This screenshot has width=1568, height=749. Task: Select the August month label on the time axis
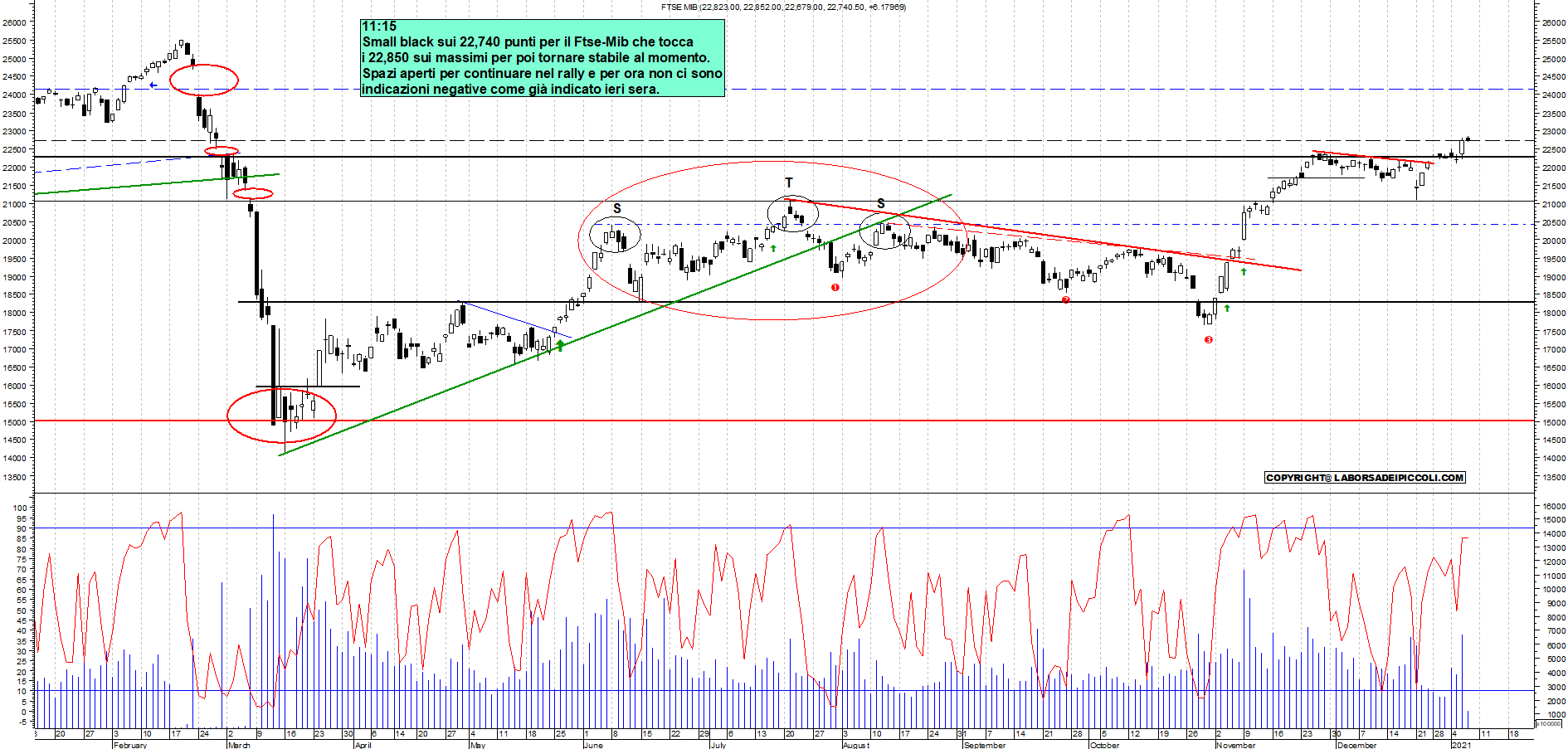click(x=856, y=745)
